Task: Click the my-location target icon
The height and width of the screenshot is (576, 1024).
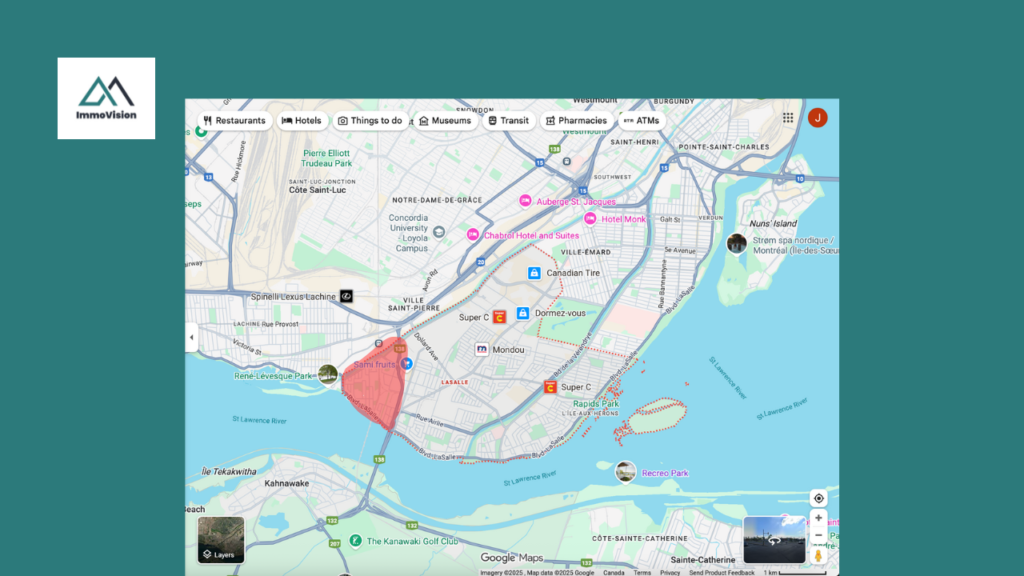Action: 818,498
